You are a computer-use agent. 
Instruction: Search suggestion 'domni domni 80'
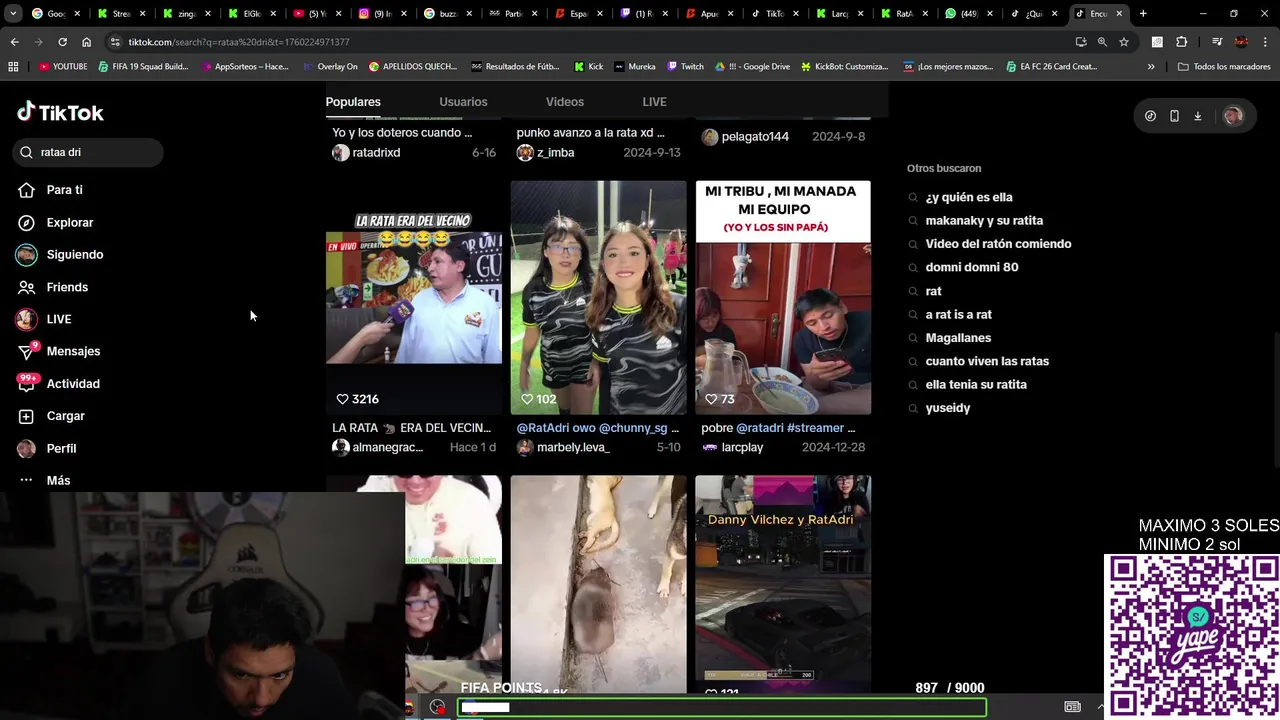point(972,267)
